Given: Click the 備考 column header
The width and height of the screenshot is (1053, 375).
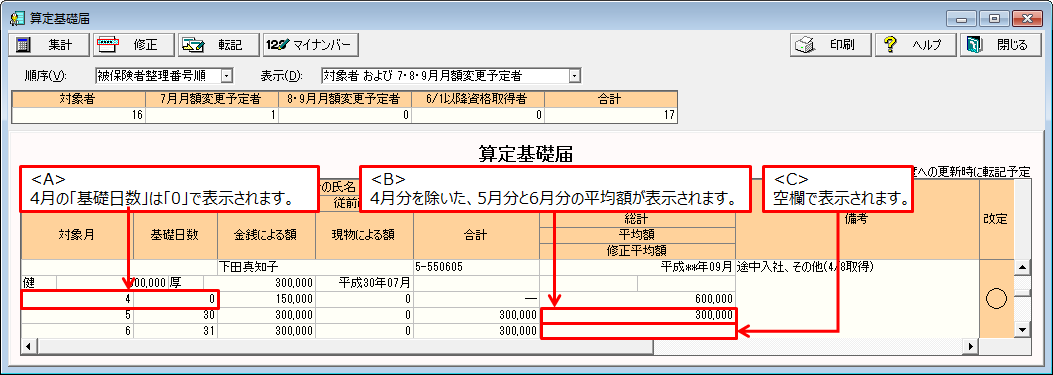Looking at the screenshot, I should 858,220.
